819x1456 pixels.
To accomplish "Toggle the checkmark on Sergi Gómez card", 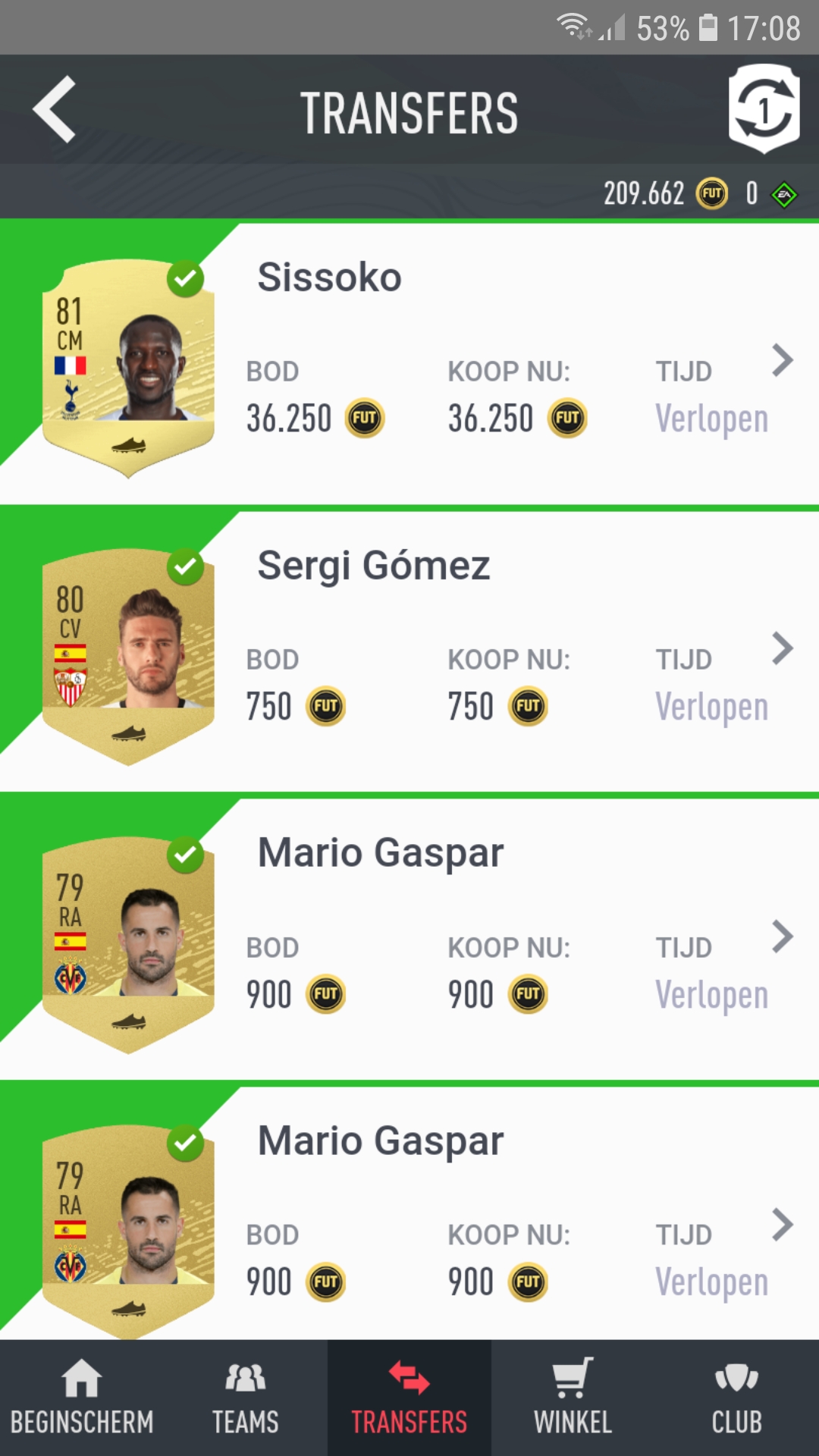I will pos(186,566).
